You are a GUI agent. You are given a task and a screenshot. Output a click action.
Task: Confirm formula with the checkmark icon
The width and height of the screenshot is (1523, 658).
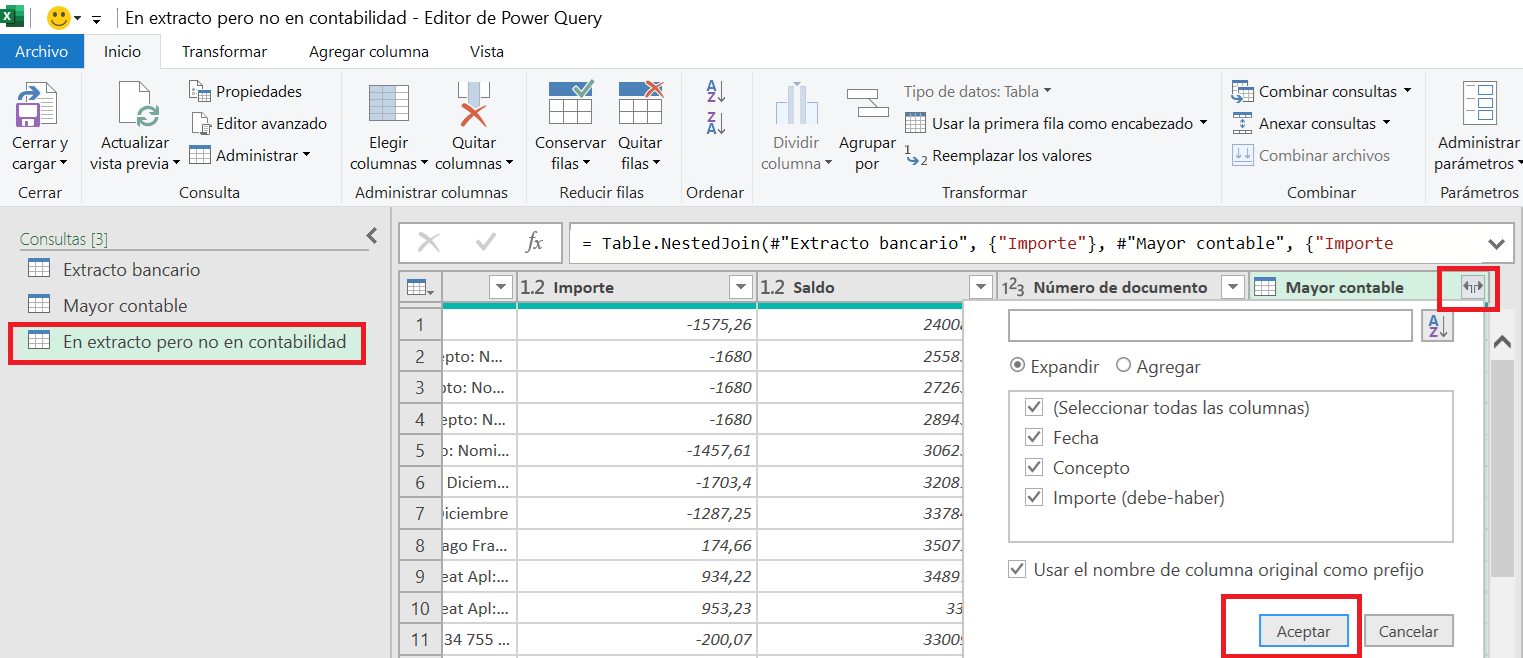(x=486, y=242)
